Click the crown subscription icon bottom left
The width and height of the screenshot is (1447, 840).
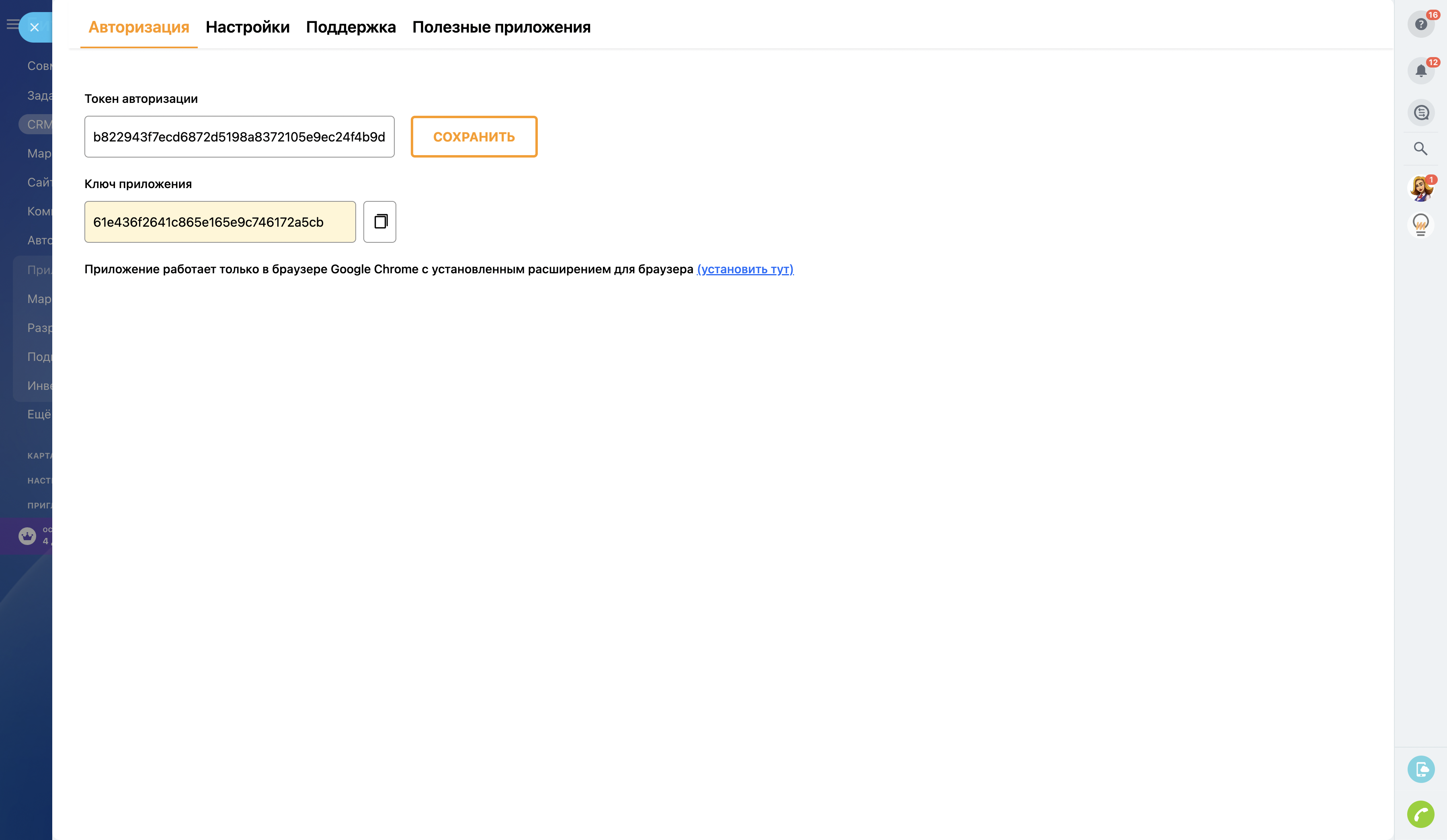click(28, 536)
